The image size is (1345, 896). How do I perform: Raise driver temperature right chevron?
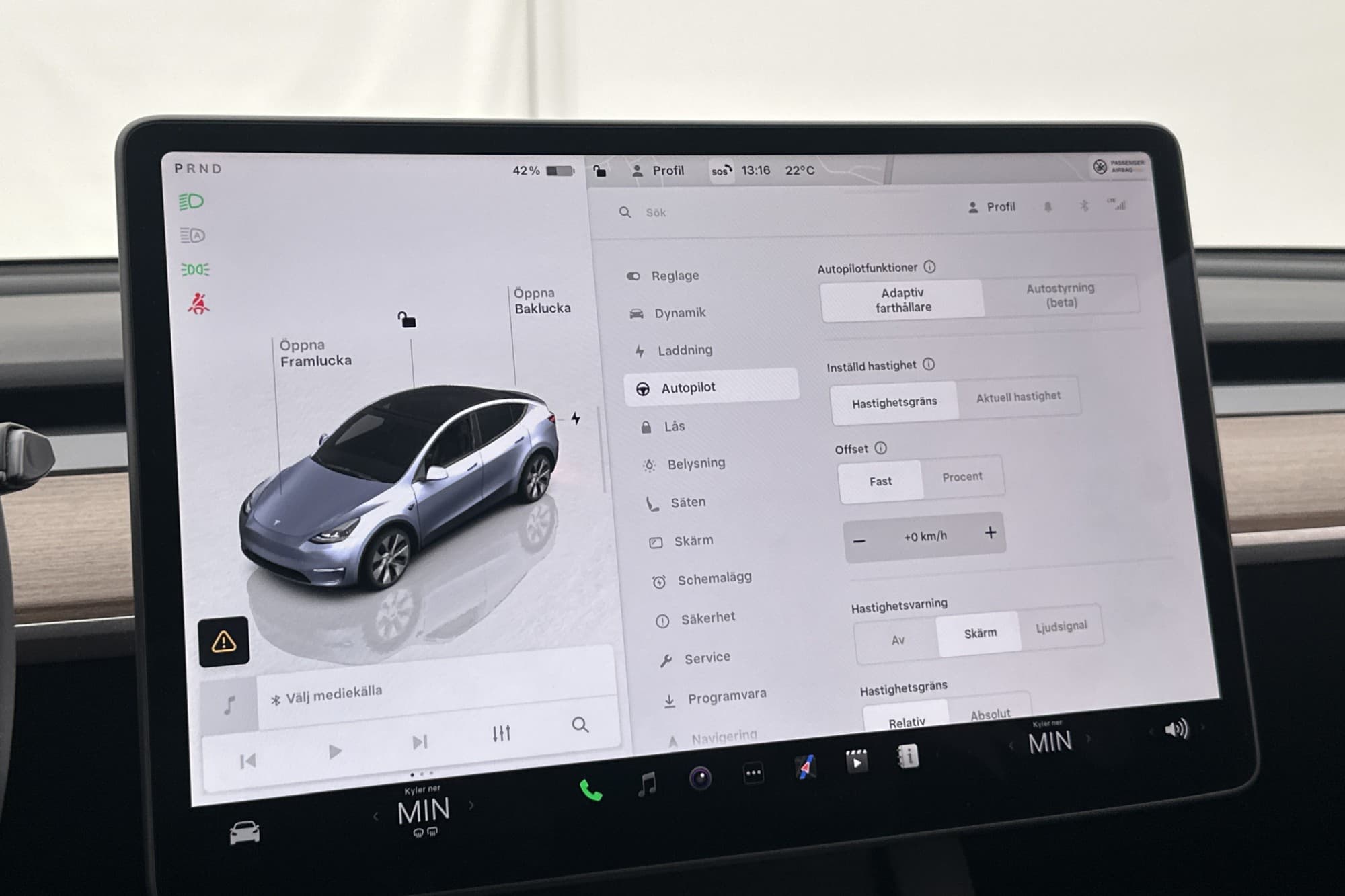pyautogui.click(x=471, y=805)
